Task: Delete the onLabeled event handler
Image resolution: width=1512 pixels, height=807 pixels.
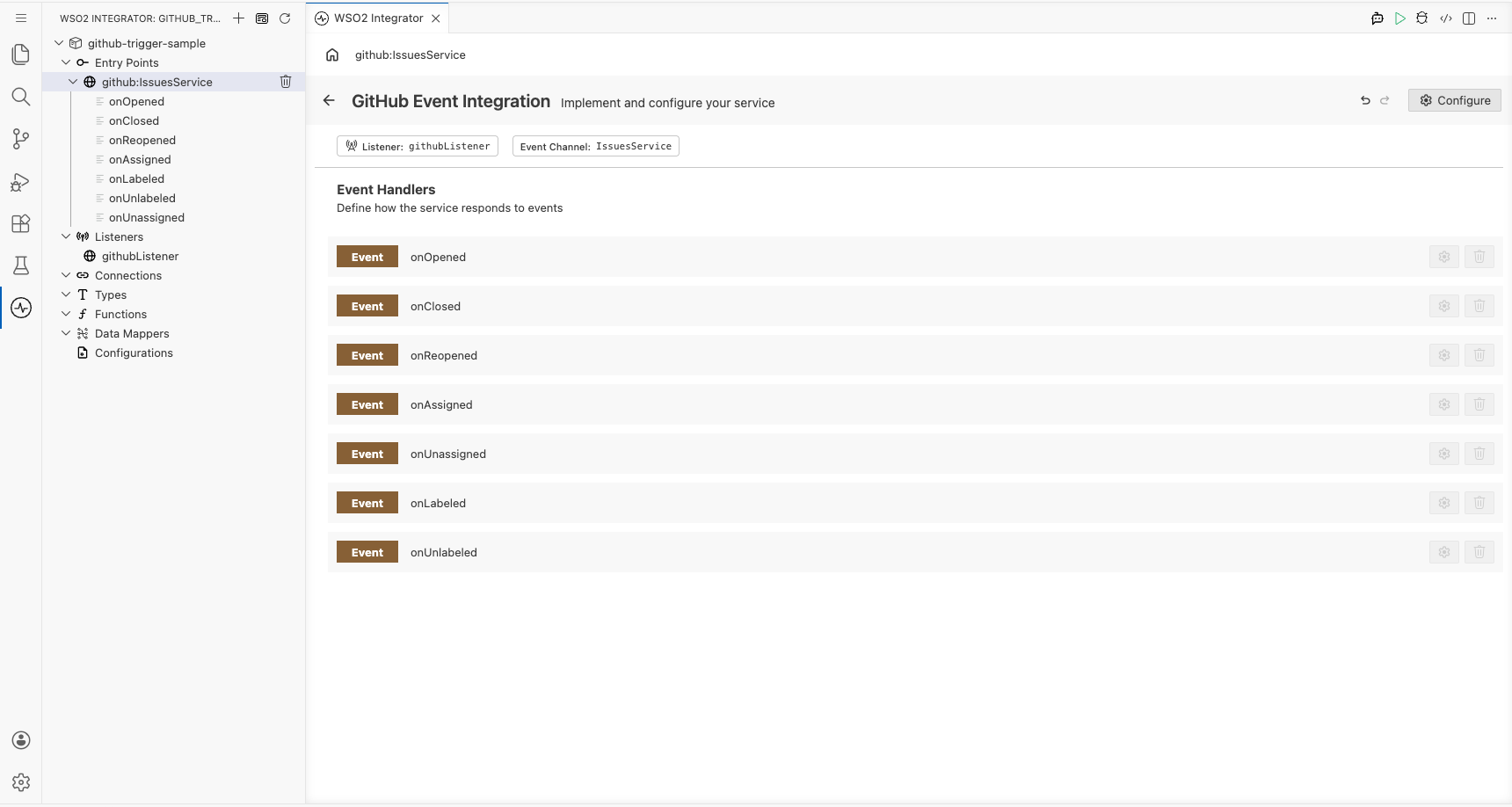Action: (1479, 503)
